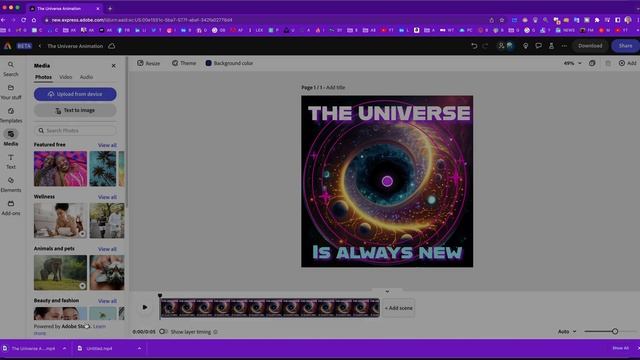This screenshot has height=360, width=640.
Task: Click the delete page trash icon
Action: (x=608, y=63)
